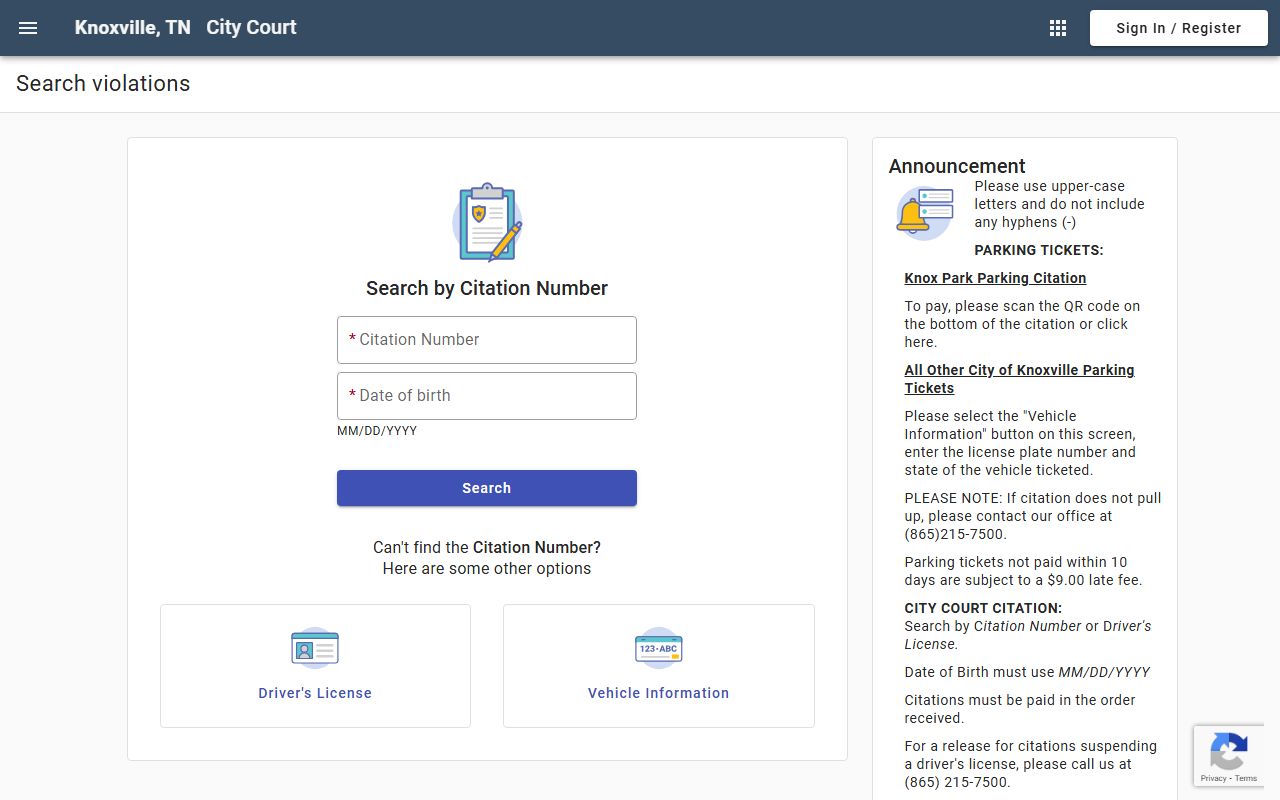
Task: Click Sign In / Register button
Action: point(1178,28)
